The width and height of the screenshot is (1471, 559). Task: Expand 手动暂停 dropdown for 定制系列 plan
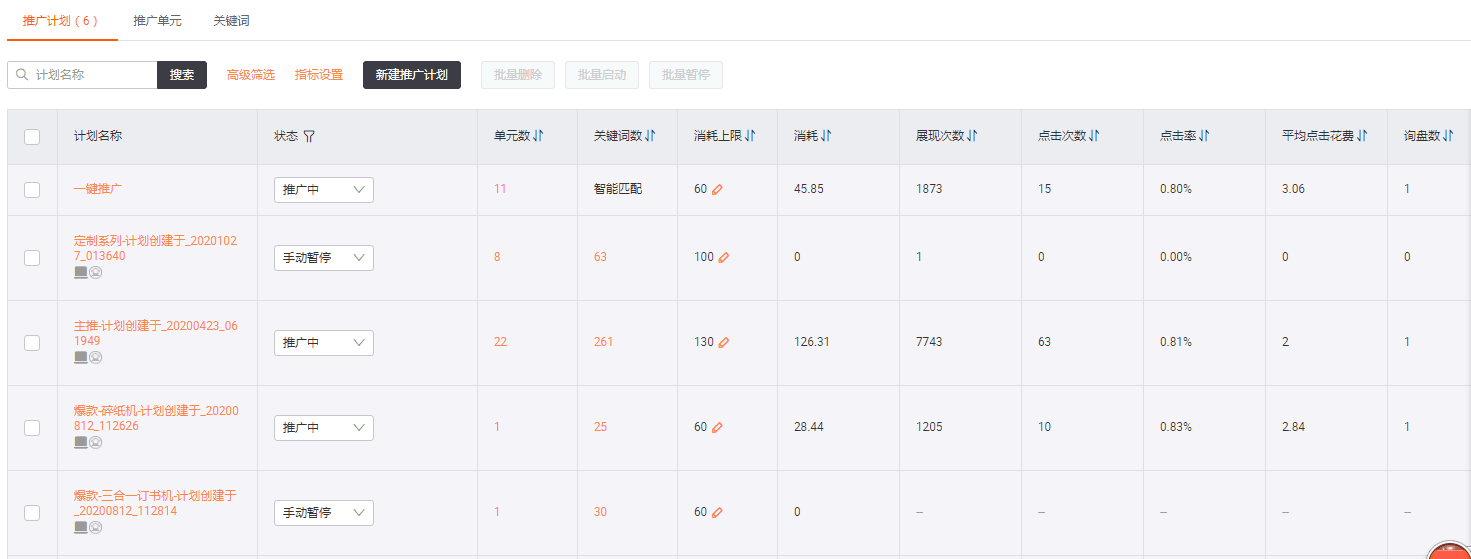pos(323,258)
